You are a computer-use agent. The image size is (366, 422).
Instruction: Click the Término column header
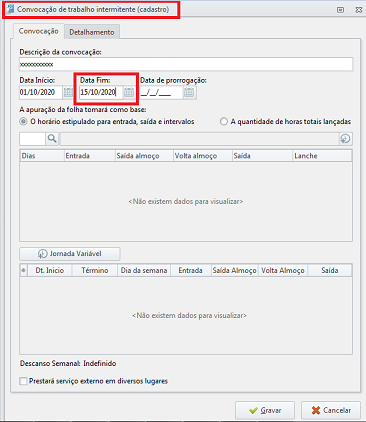coord(95,270)
